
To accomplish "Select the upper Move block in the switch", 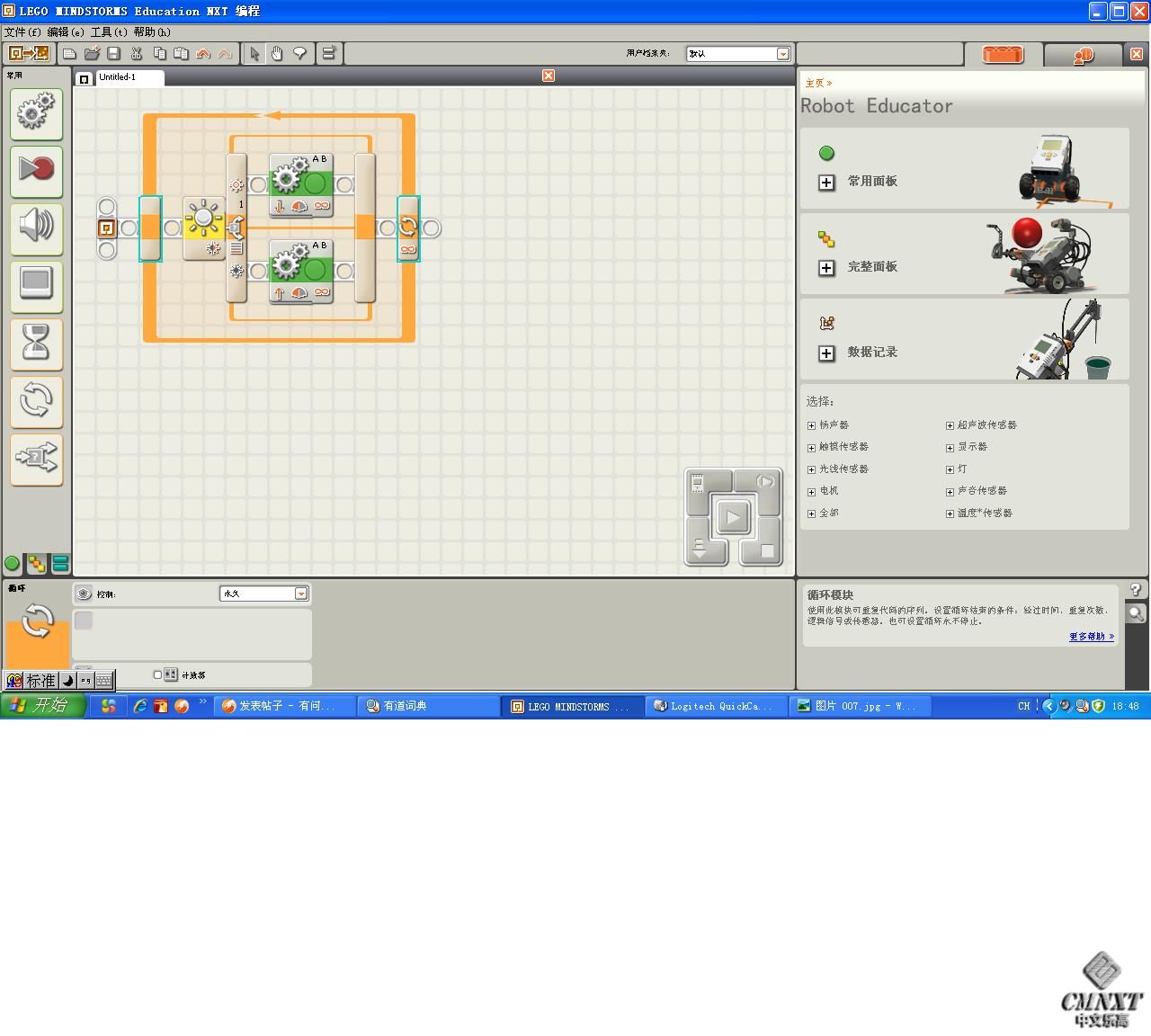I will (x=301, y=185).
